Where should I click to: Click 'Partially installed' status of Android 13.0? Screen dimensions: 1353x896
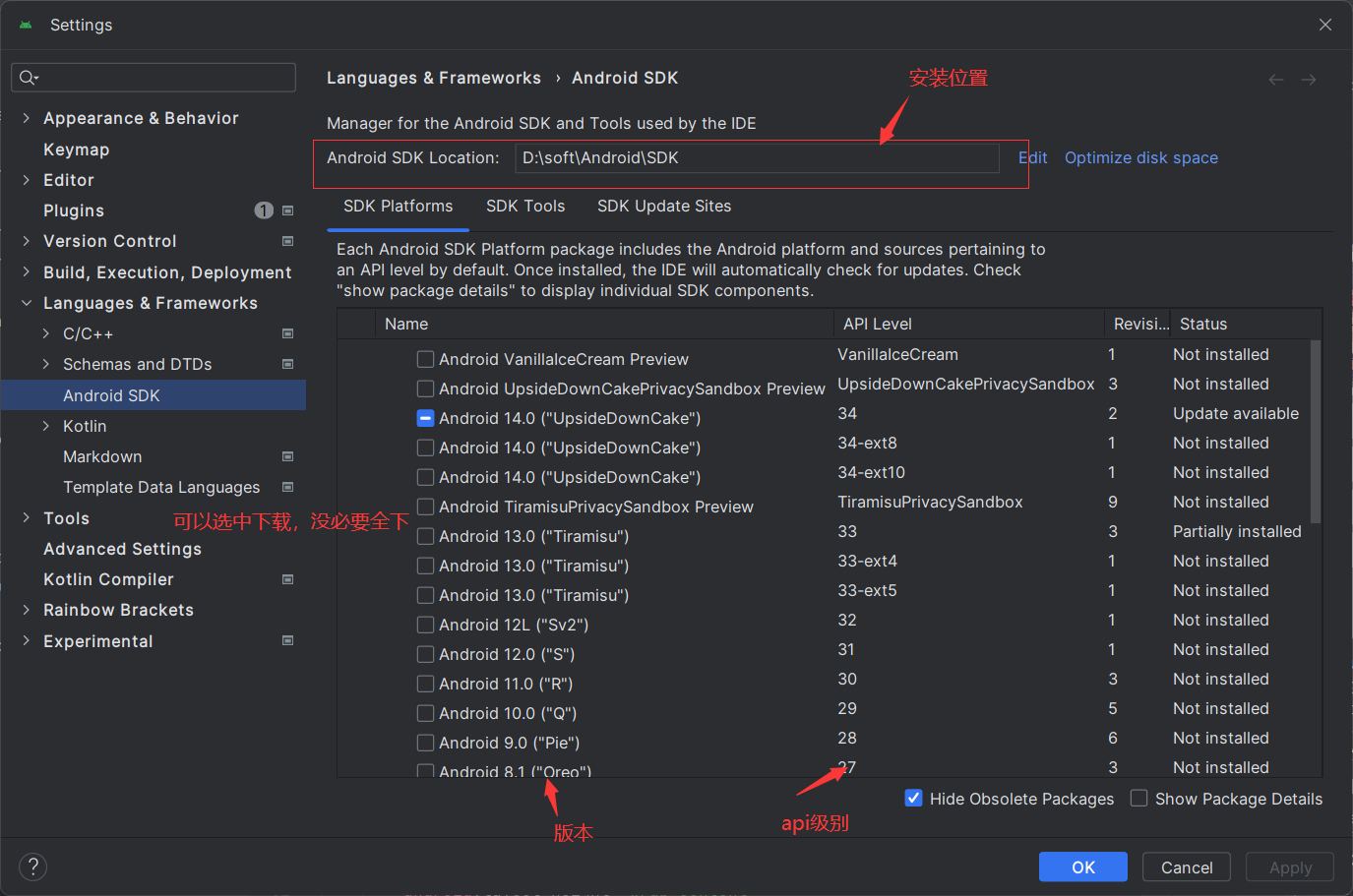(1237, 531)
